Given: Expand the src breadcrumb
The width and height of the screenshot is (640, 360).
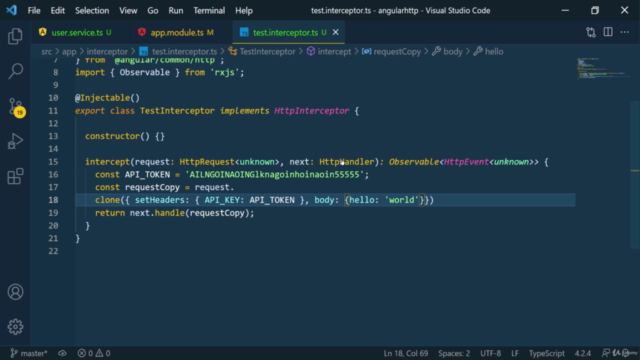Looking at the screenshot, I should (x=47, y=51).
